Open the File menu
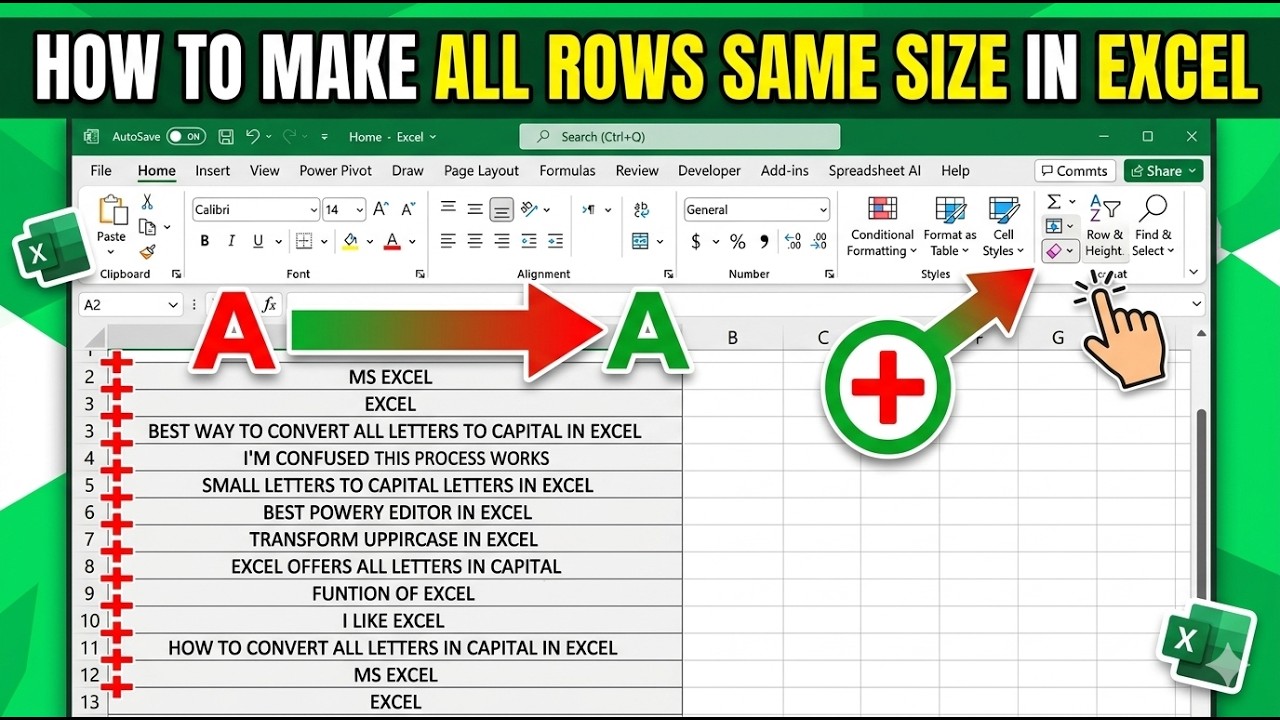Image resolution: width=1280 pixels, height=720 pixels. click(x=101, y=171)
